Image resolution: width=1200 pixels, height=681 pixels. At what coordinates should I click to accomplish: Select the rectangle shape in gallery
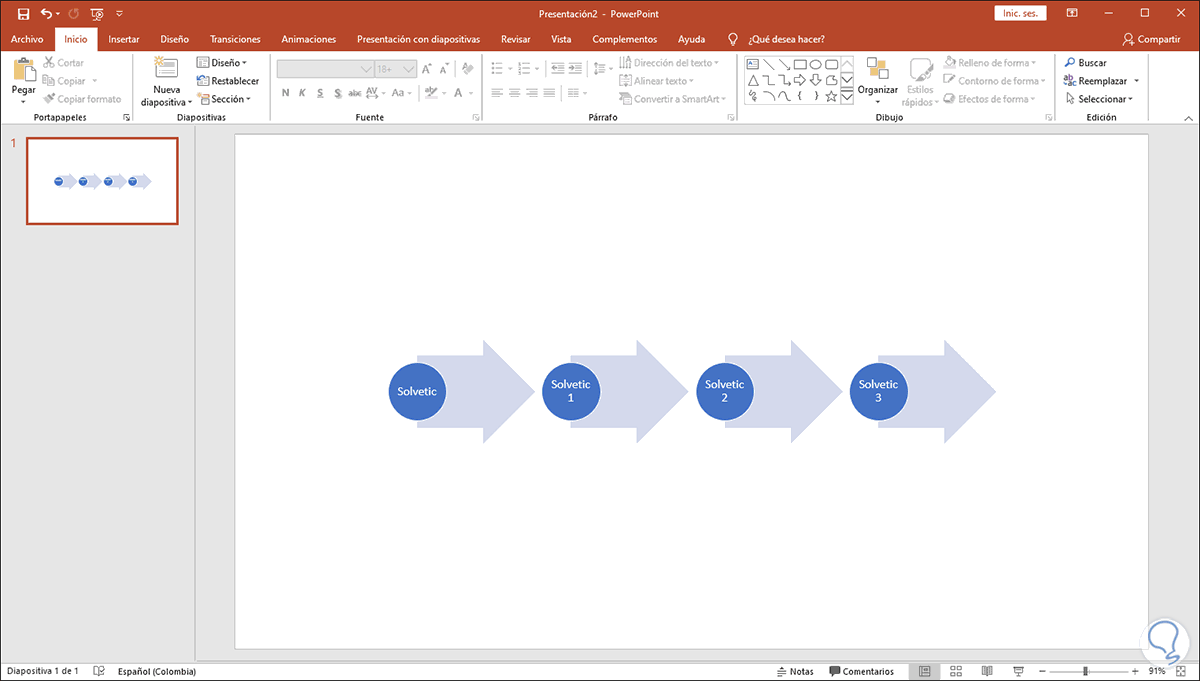800,63
